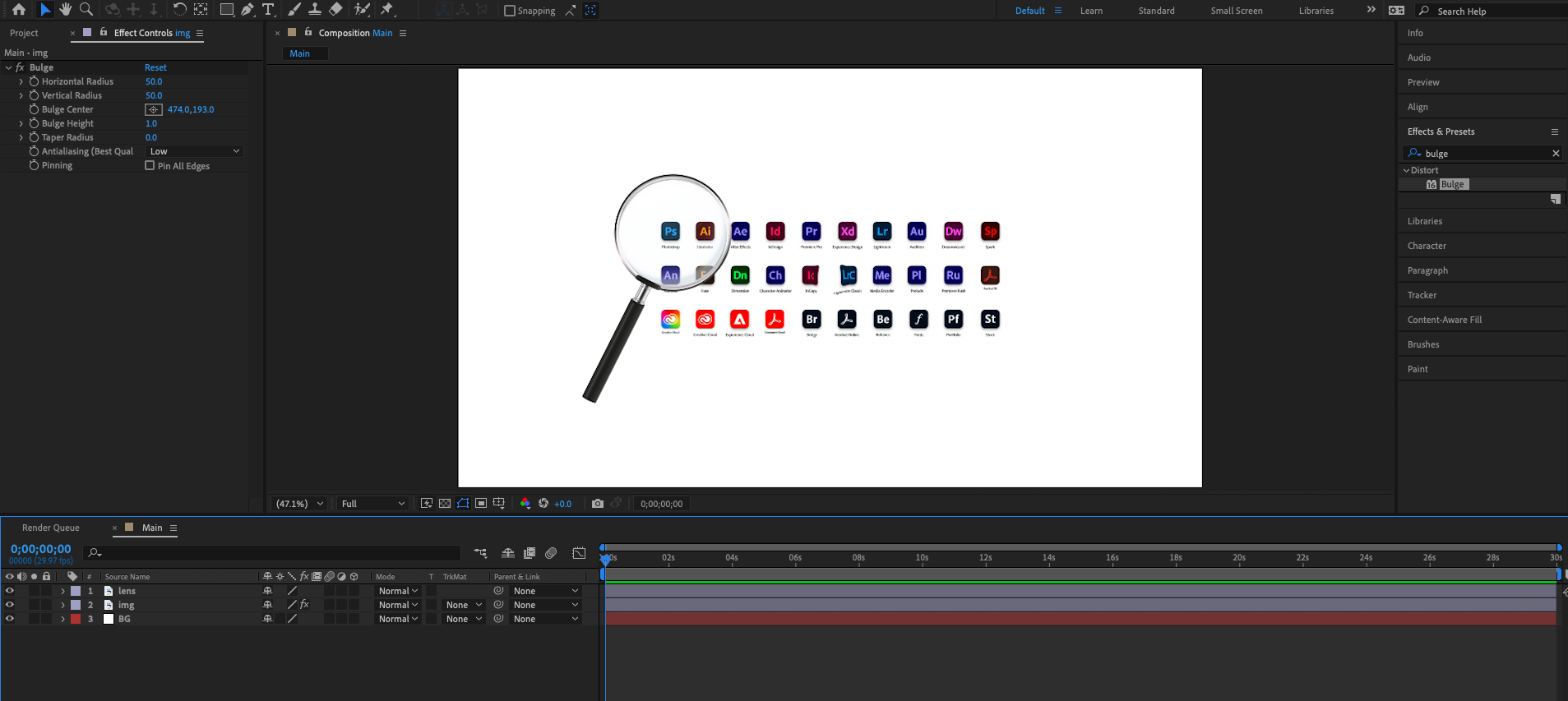Expand the img layer properties

pyautogui.click(x=62, y=605)
